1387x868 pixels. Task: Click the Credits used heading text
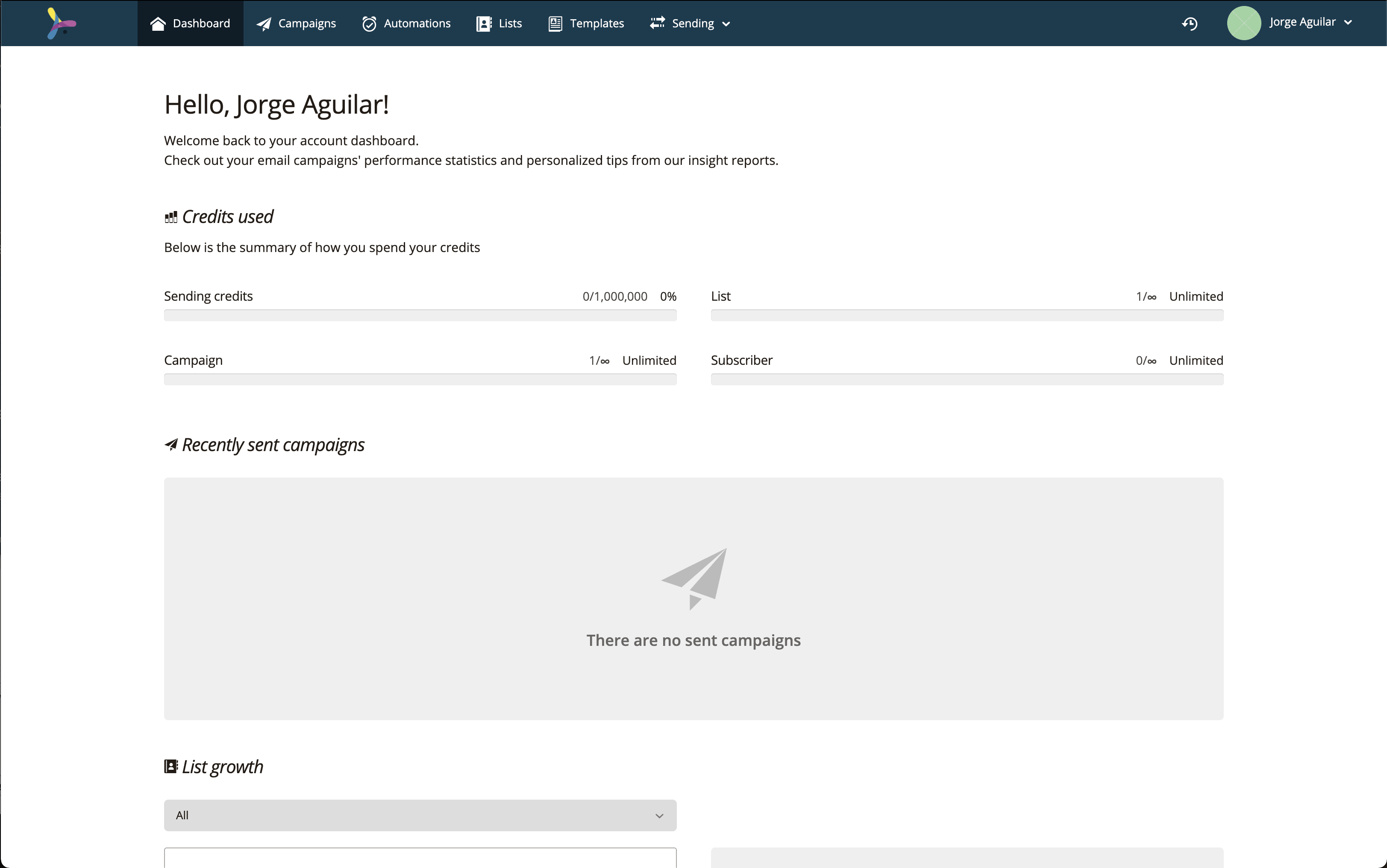227,217
